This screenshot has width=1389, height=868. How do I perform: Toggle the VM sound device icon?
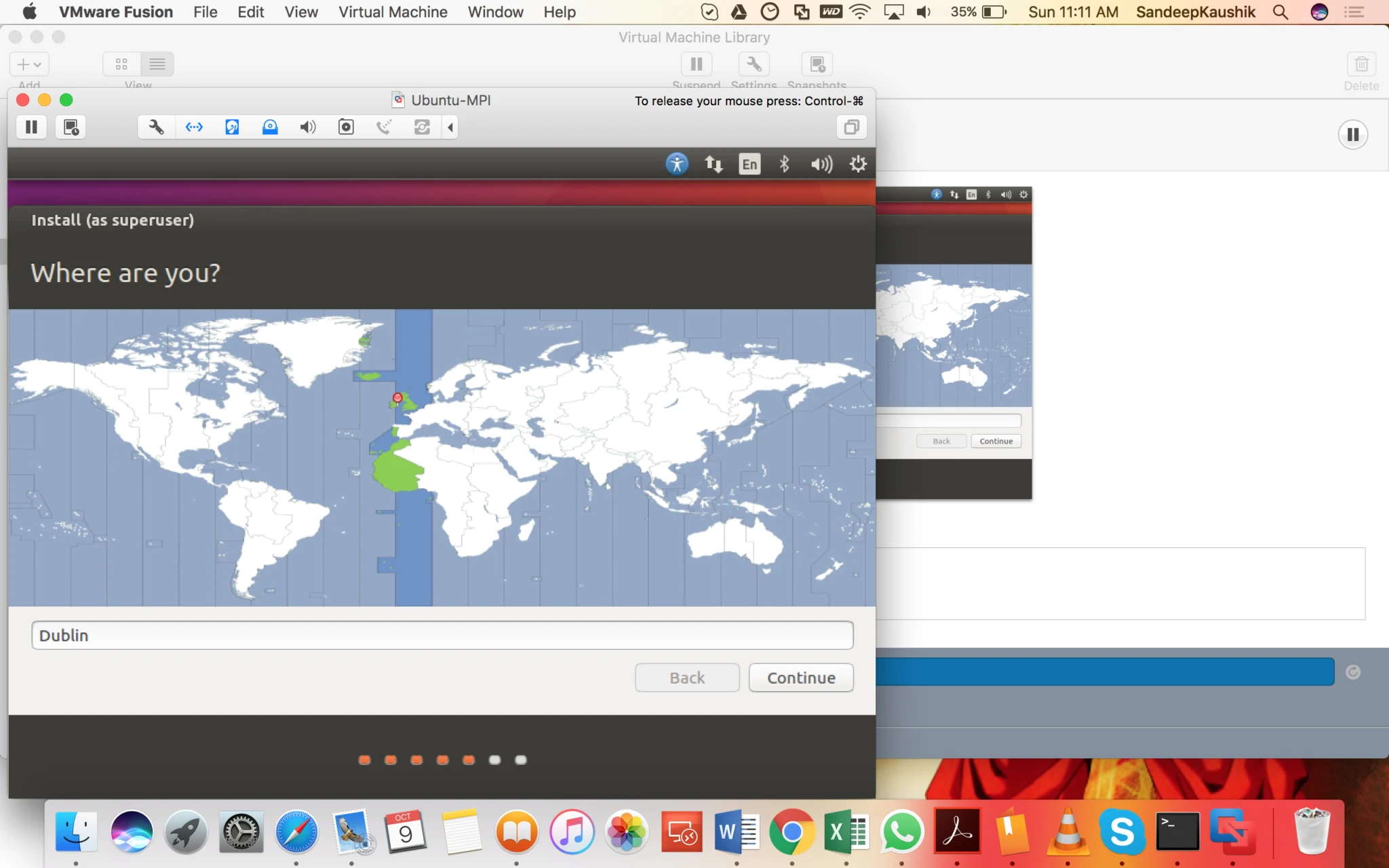click(x=308, y=127)
